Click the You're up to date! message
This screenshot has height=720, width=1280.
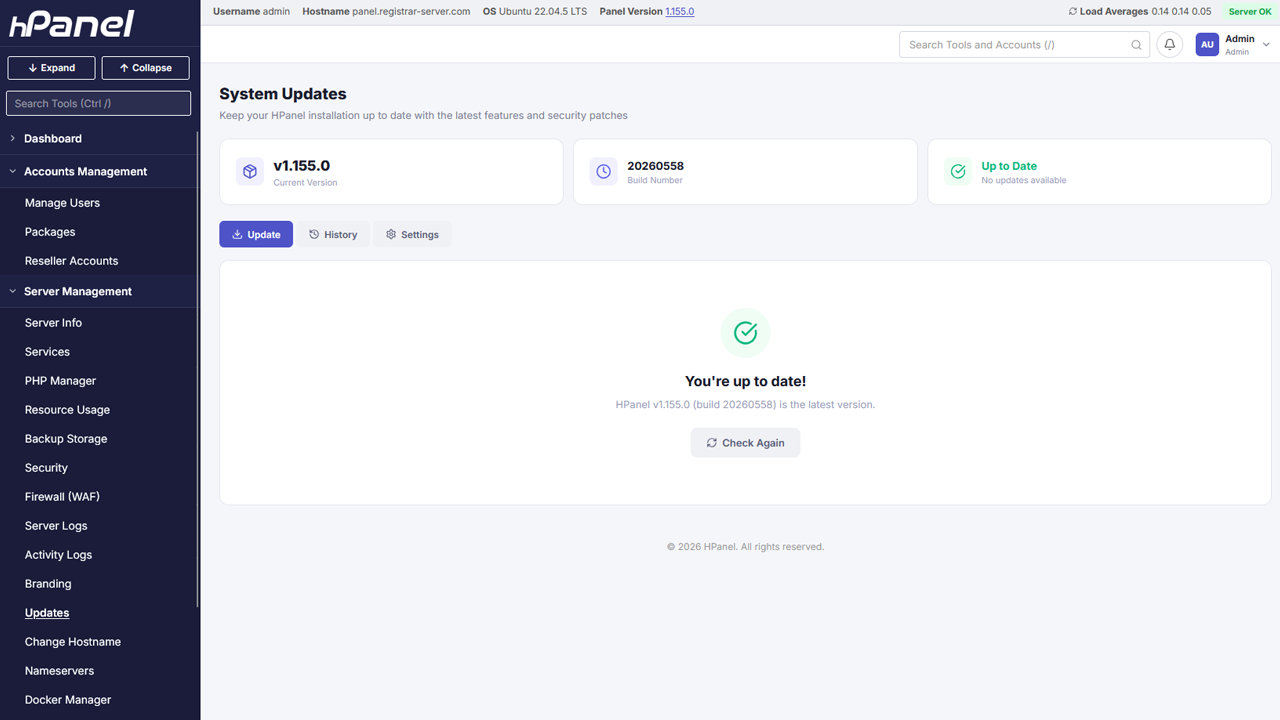pos(745,381)
